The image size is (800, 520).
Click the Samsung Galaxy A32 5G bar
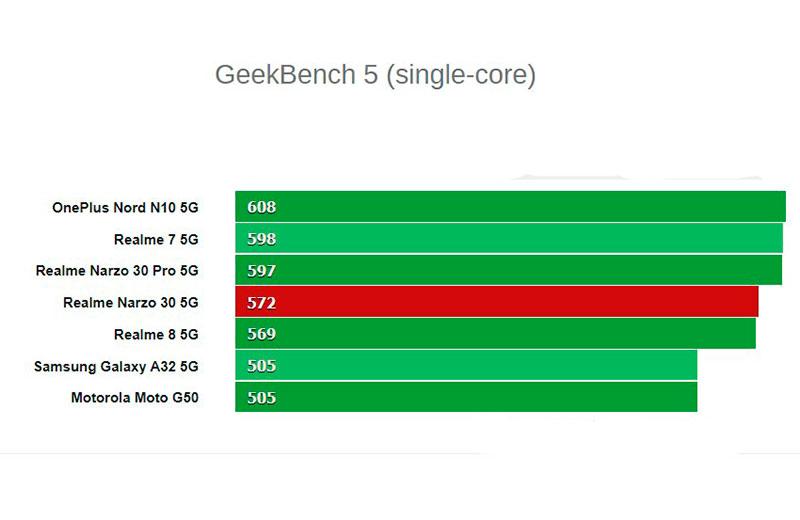466,365
